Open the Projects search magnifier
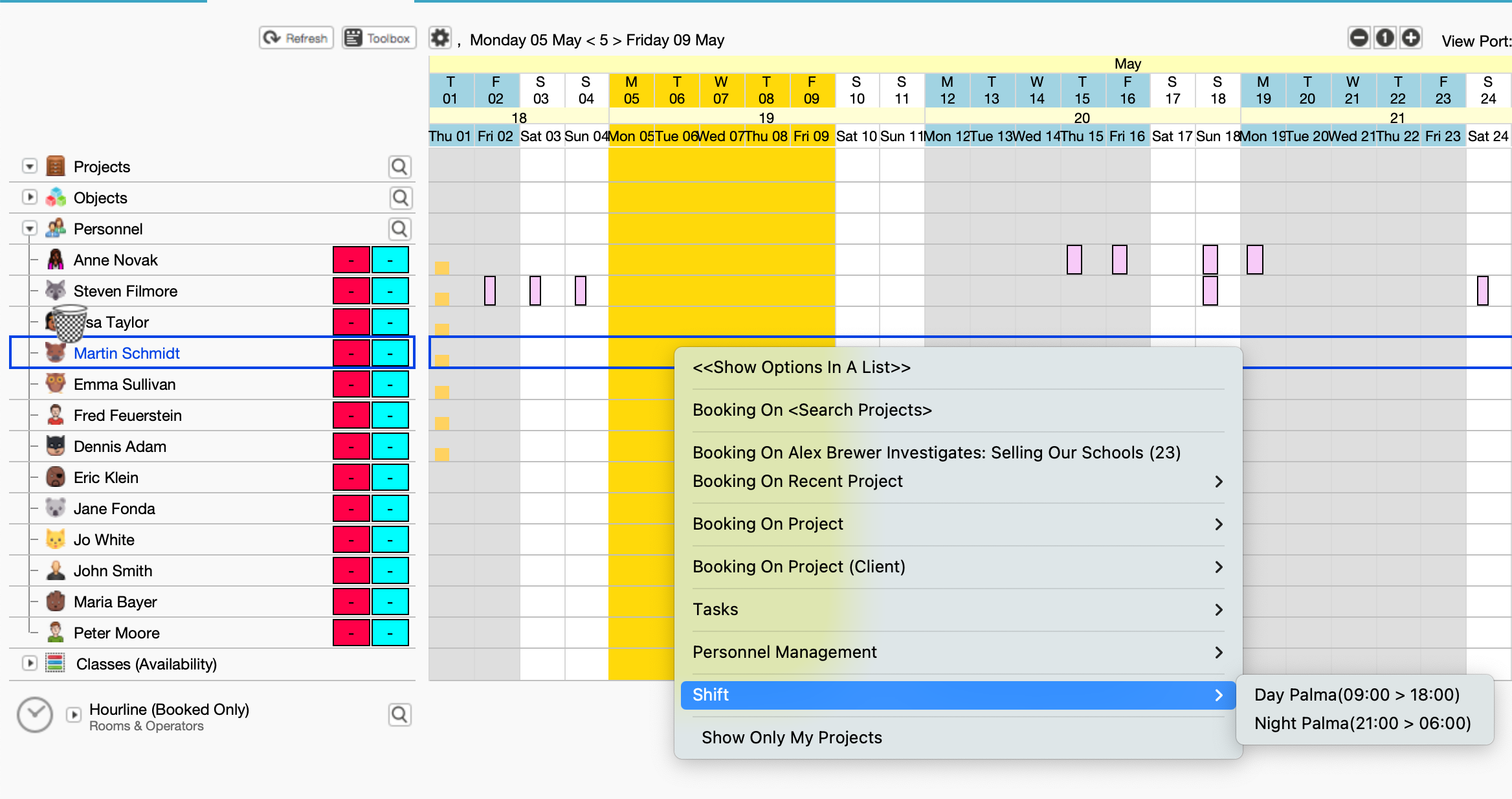 point(400,167)
